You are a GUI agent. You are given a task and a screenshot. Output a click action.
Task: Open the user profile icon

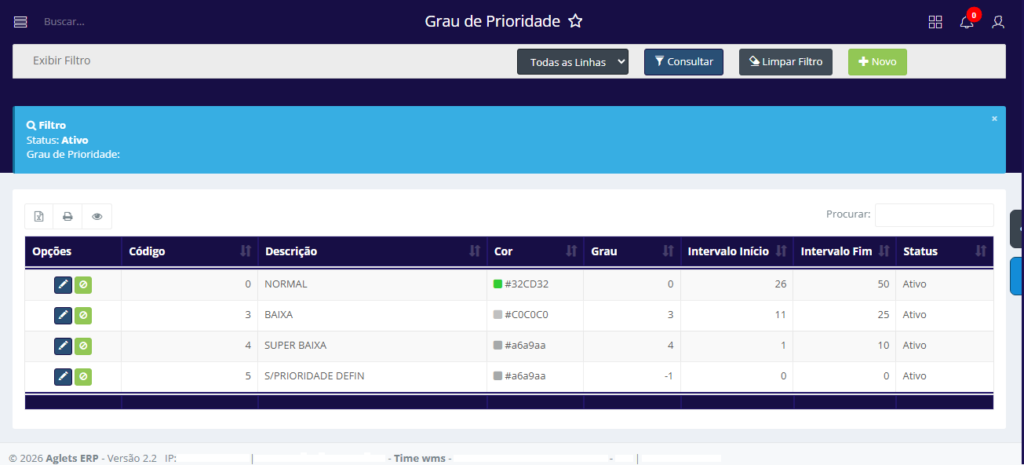pos(997,22)
